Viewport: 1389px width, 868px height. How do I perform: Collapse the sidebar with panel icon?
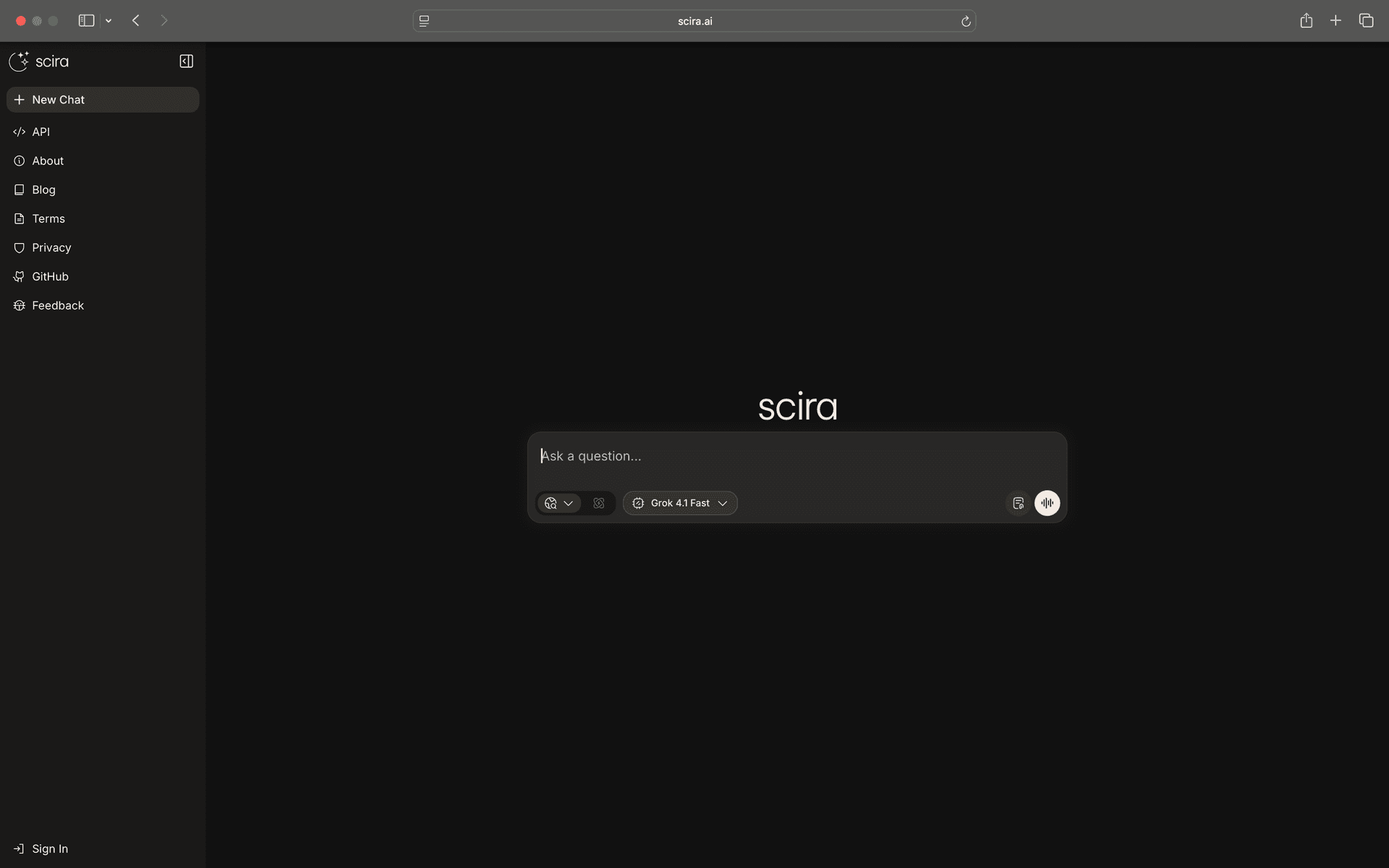(x=186, y=61)
